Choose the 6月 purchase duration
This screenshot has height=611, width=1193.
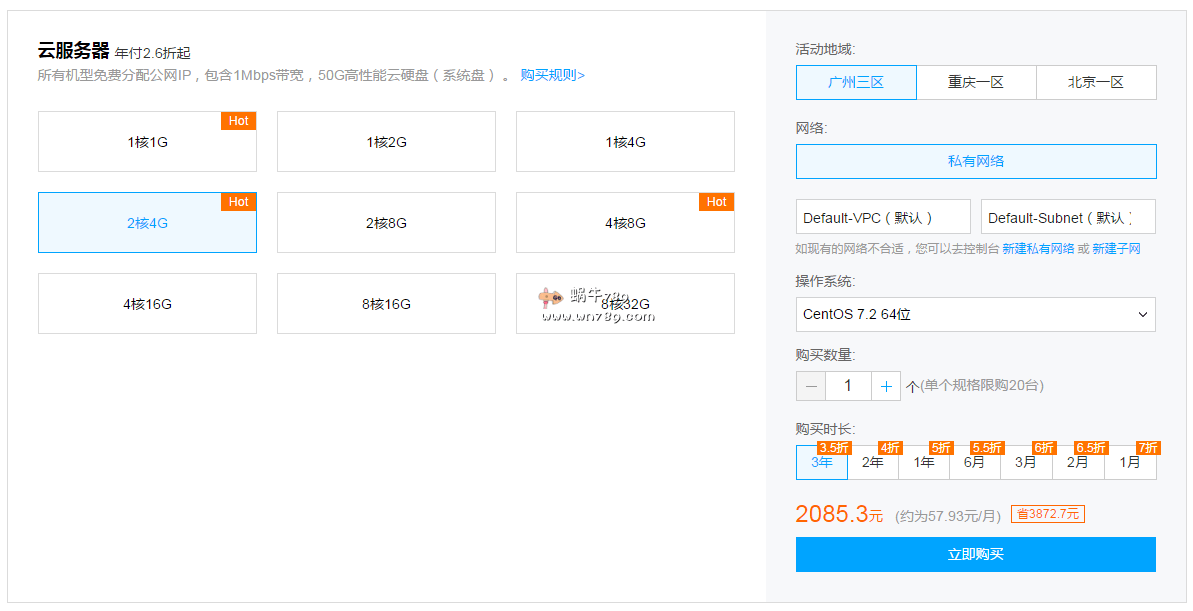[x=975, y=462]
